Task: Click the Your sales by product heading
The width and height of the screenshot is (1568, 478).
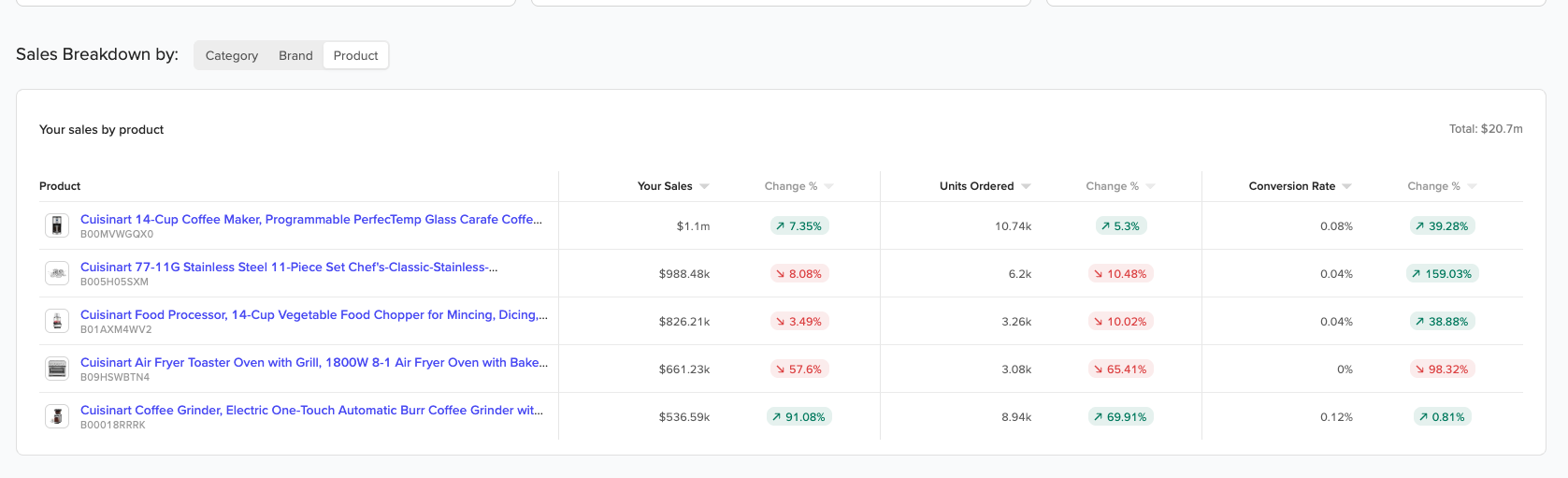Action: [x=101, y=130]
